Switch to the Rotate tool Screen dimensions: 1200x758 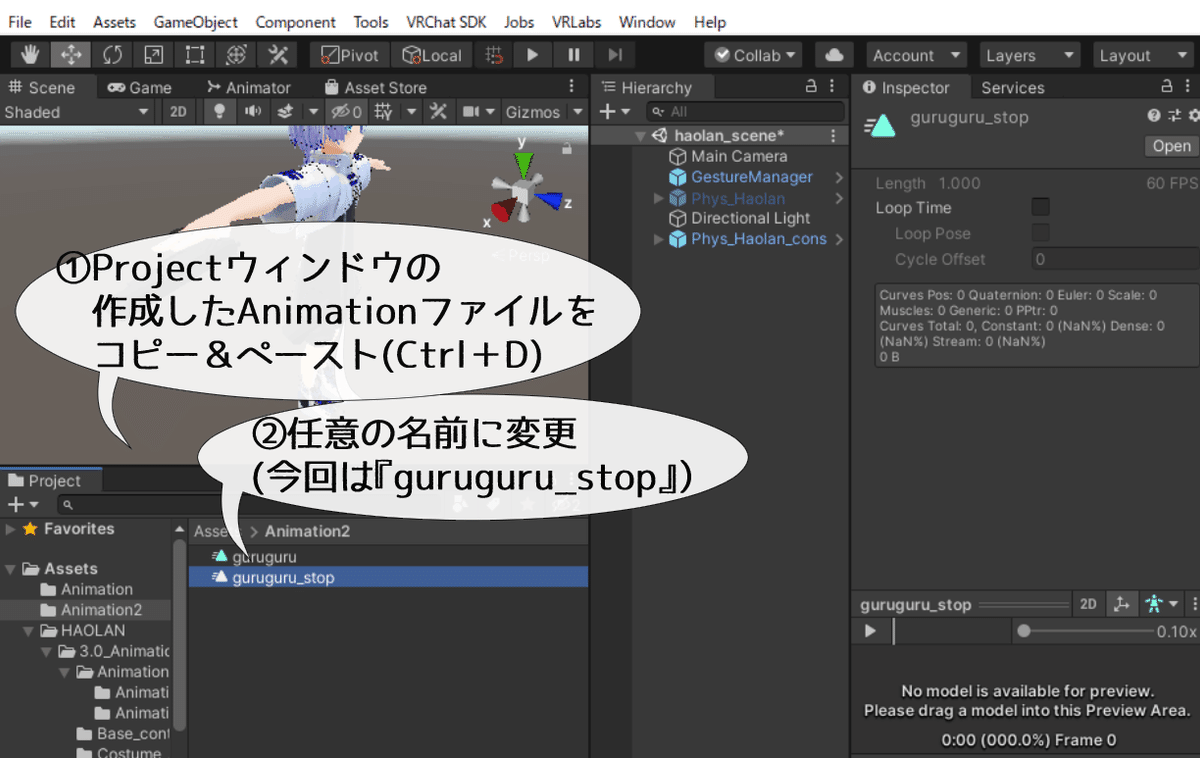(x=113, y=55)
